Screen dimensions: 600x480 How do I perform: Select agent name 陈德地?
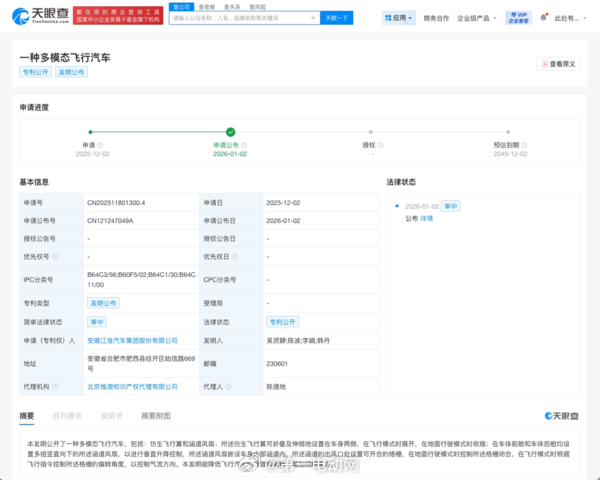pos(276,387)
